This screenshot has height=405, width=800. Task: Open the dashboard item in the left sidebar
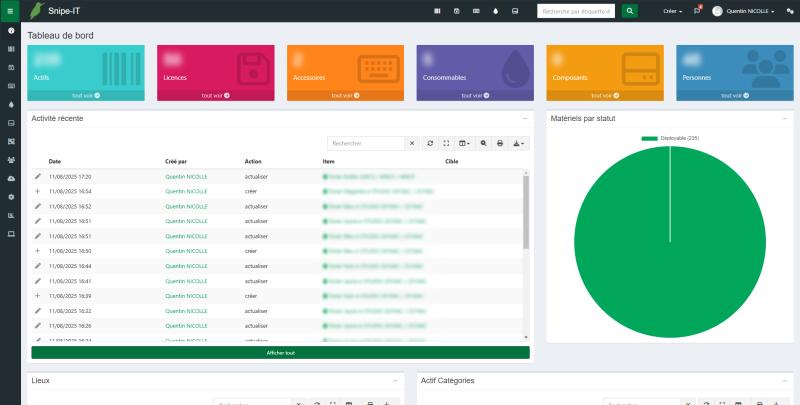pos(11,31)
